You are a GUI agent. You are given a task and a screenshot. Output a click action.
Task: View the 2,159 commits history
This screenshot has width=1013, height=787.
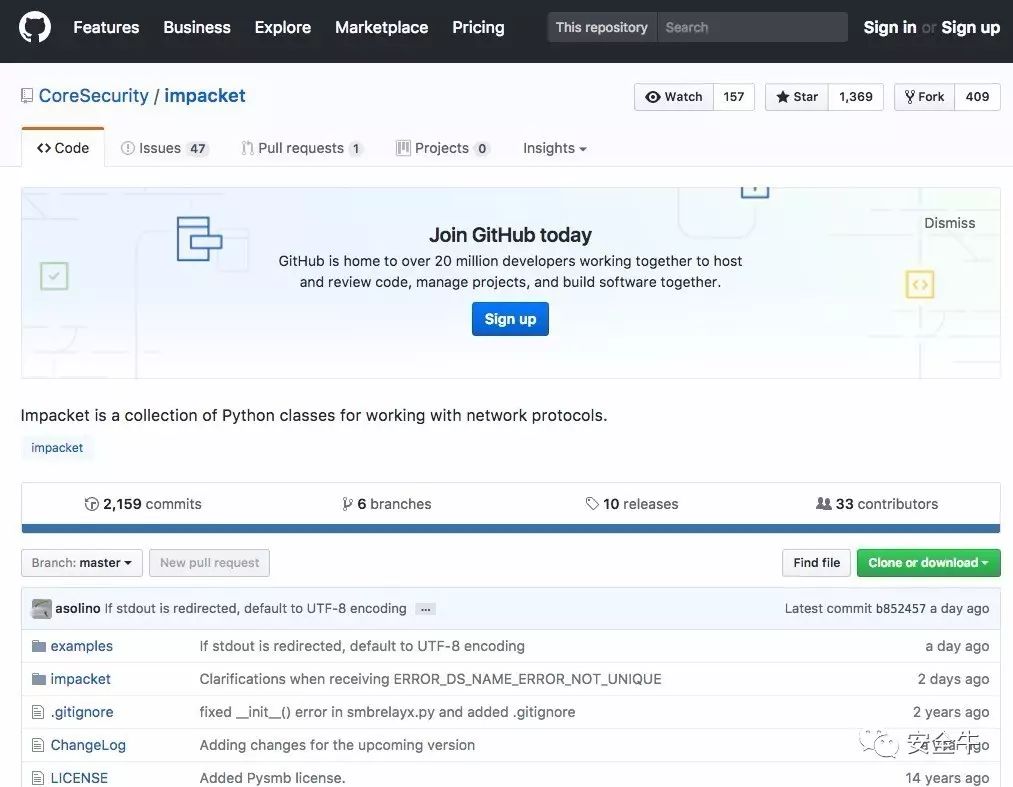143,504
